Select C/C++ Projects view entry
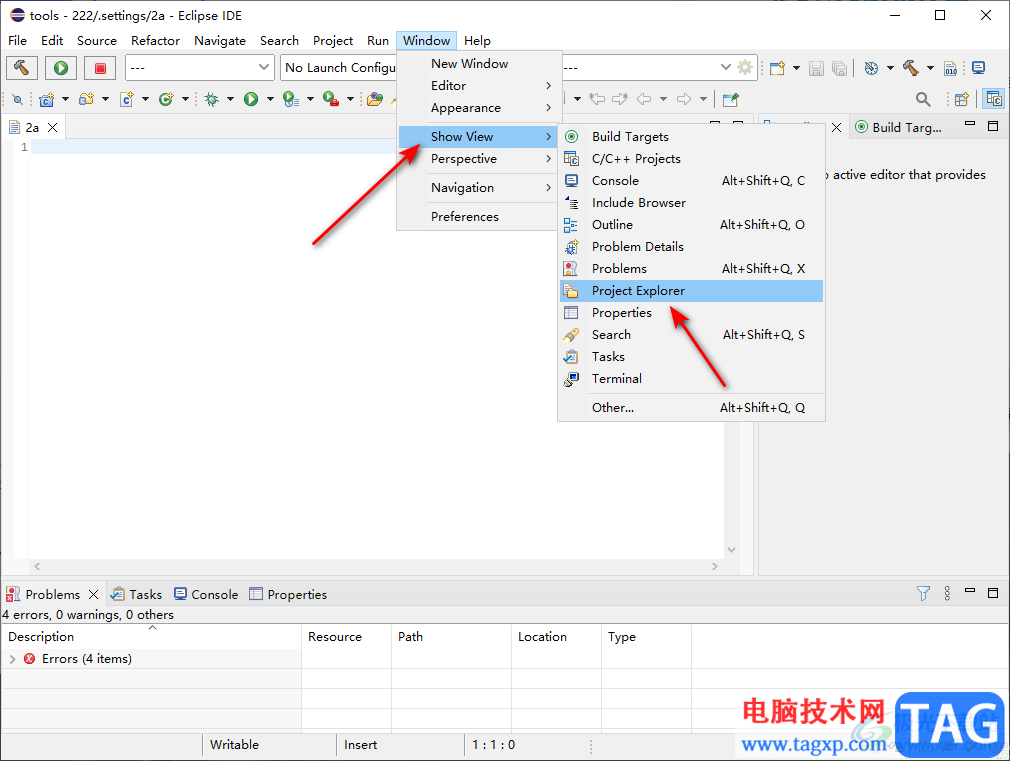Viewport: 1010px width, 761px height. click(691, 159)
